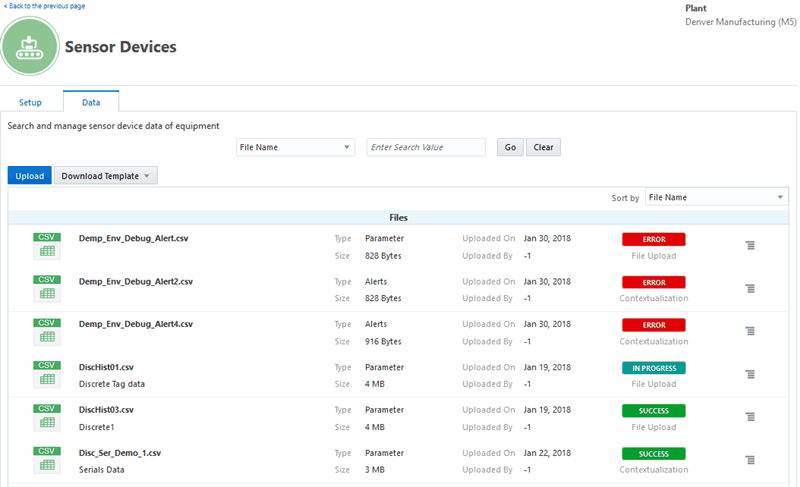This screenshot has height=487, width=800.
Task: Click SUCCESS status badge for Disc_Ser_Demo_1.csv
Action: coord(654,454)
